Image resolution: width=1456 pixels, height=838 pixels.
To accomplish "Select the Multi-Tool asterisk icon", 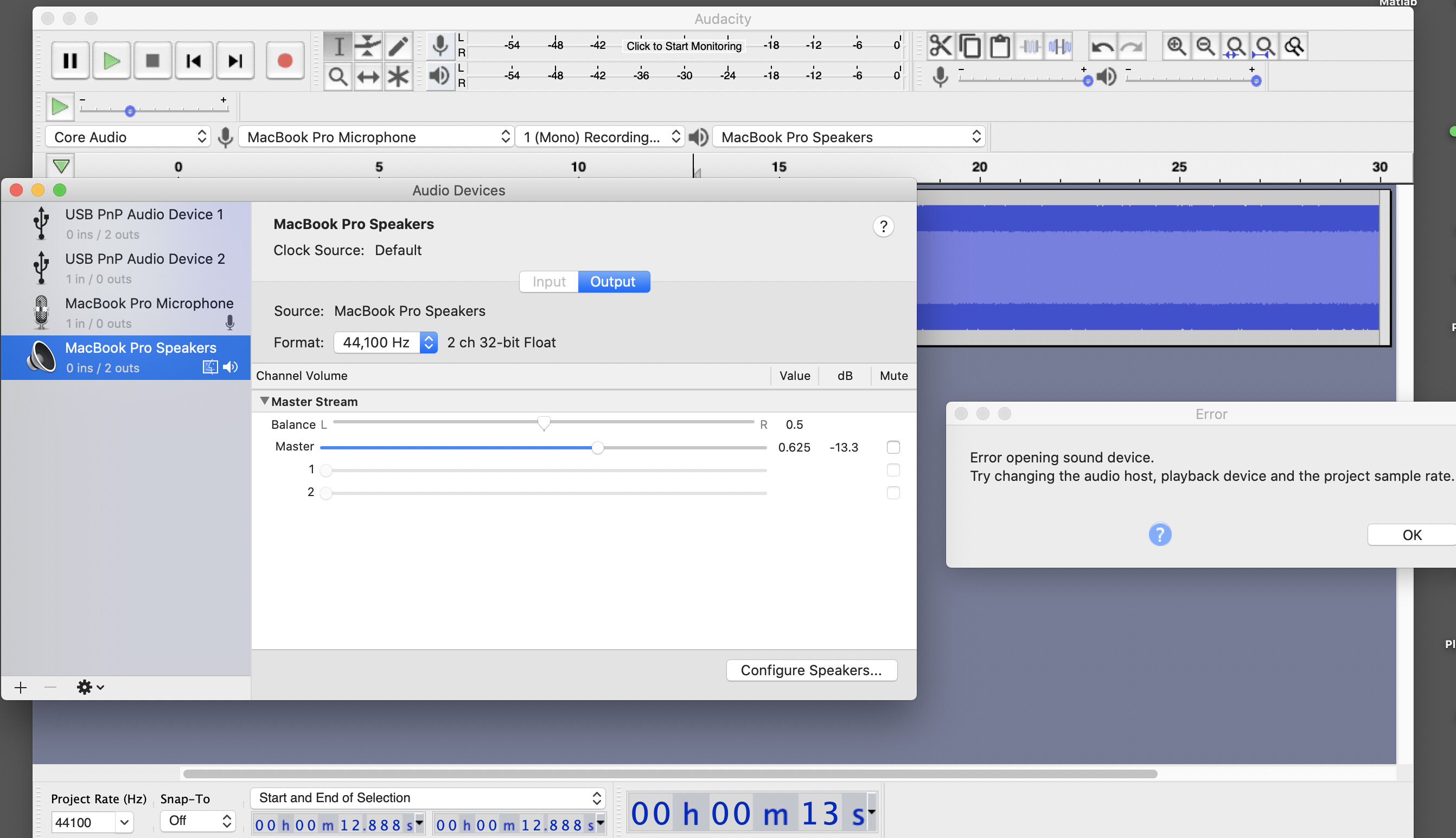I will [398, 76].
